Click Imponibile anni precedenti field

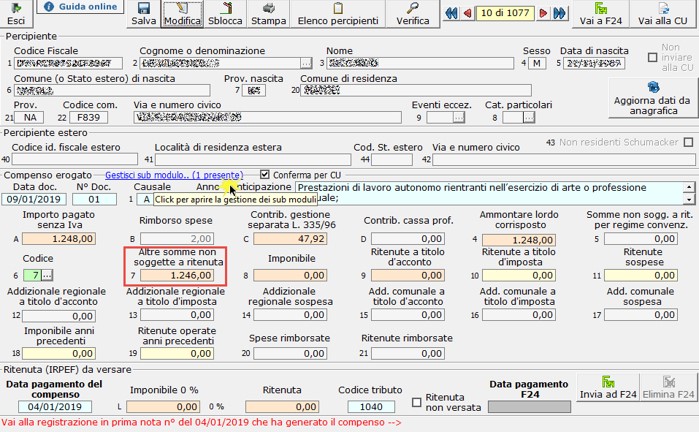click(x=59, y=354)
